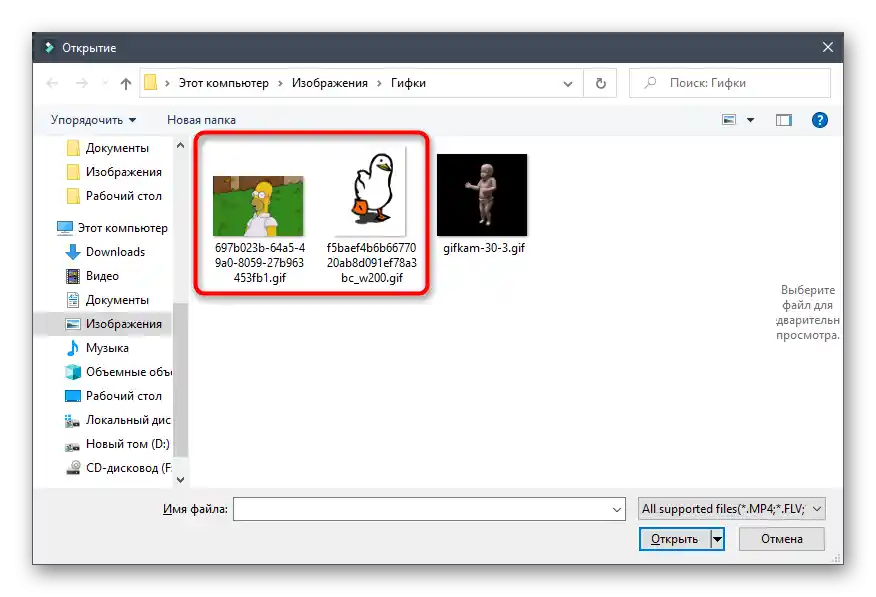The width and height of the screenshot is (876, 597).
Task: Click the Поиск: Гифки search field
Action: pos(730,83)
